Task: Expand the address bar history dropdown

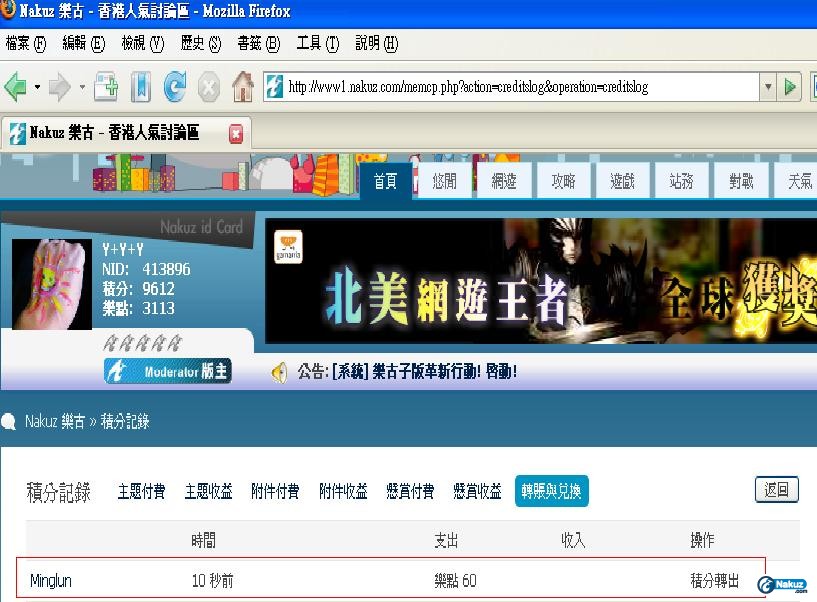Action: pyautogui.click(x=768, y=87)
